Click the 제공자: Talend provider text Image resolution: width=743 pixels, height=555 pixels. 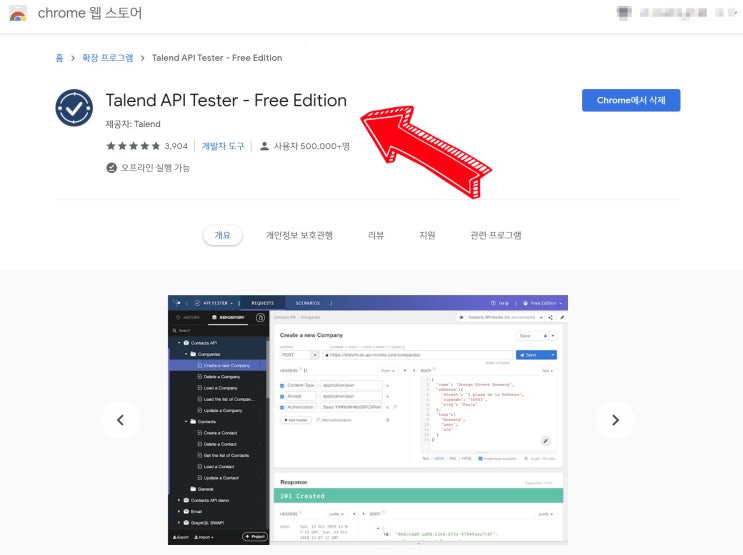point(133,124)
